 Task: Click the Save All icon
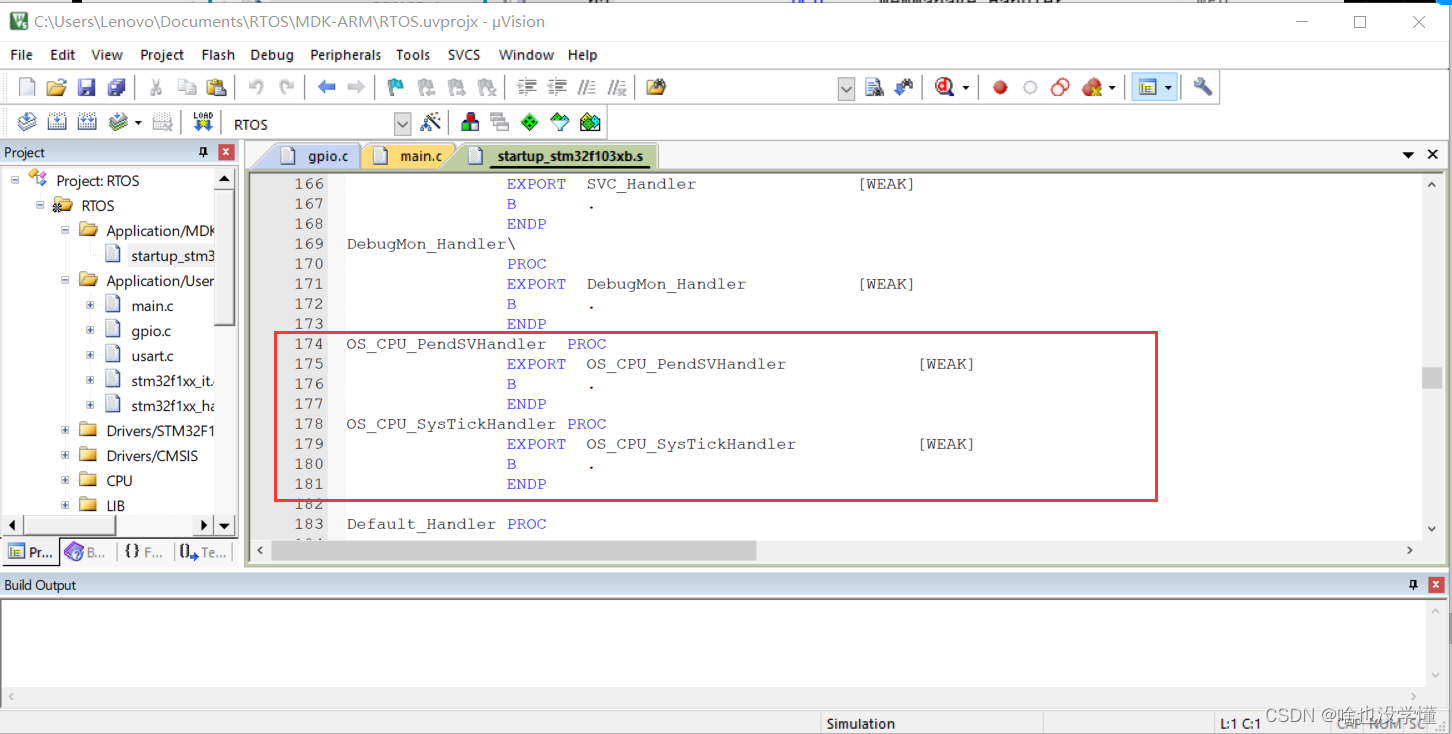click(x=117, y=88)
